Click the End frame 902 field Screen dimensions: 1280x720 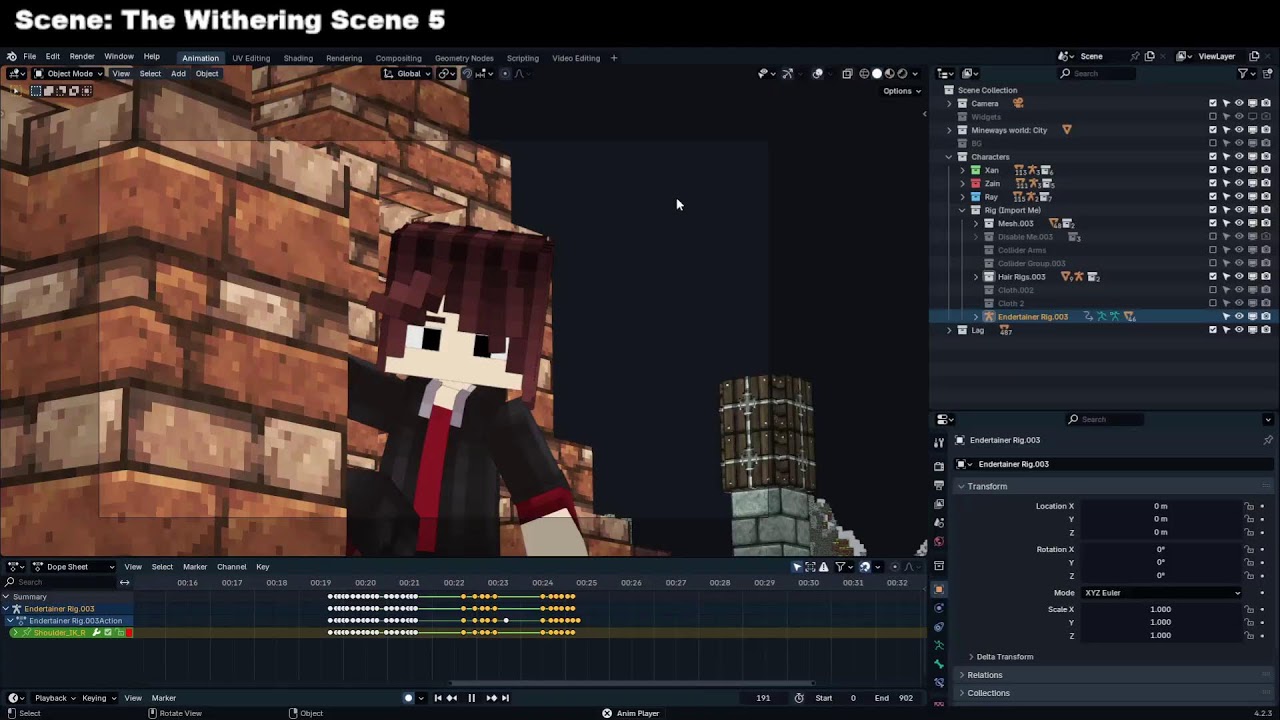(x=894, y=698)
